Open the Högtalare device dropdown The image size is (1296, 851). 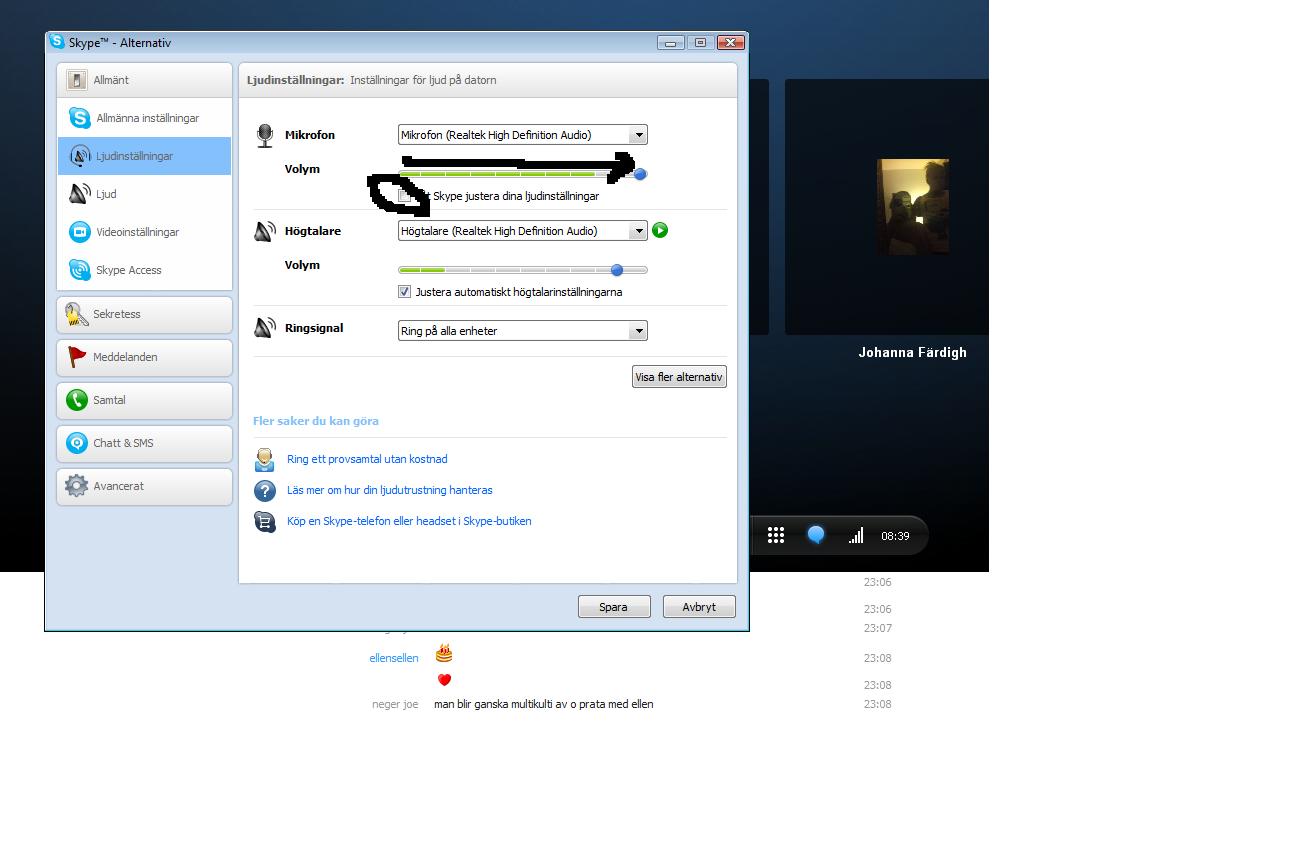(523, 231)
